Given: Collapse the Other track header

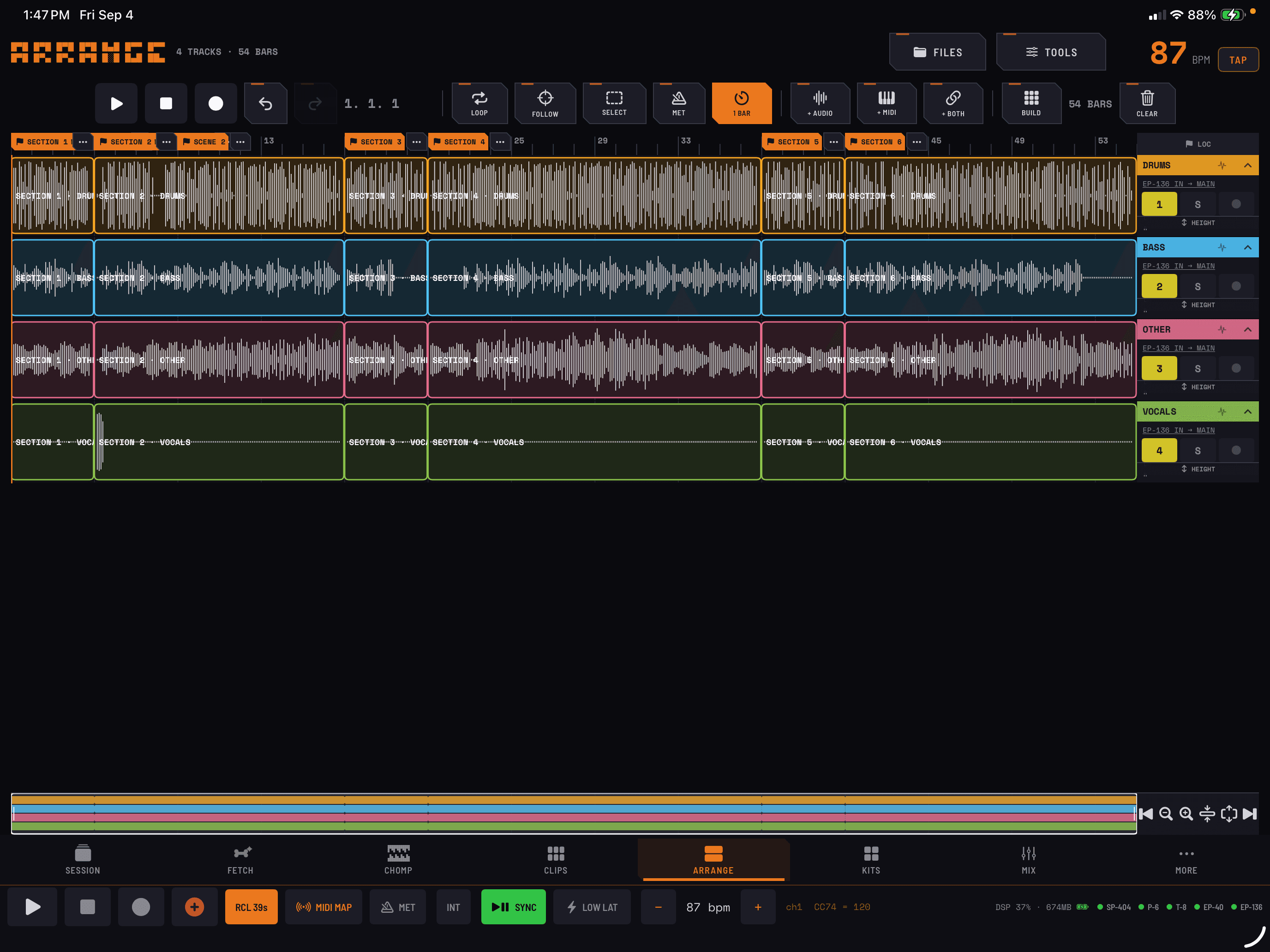Looking at the screenshot, I should tap(1247, 329).
